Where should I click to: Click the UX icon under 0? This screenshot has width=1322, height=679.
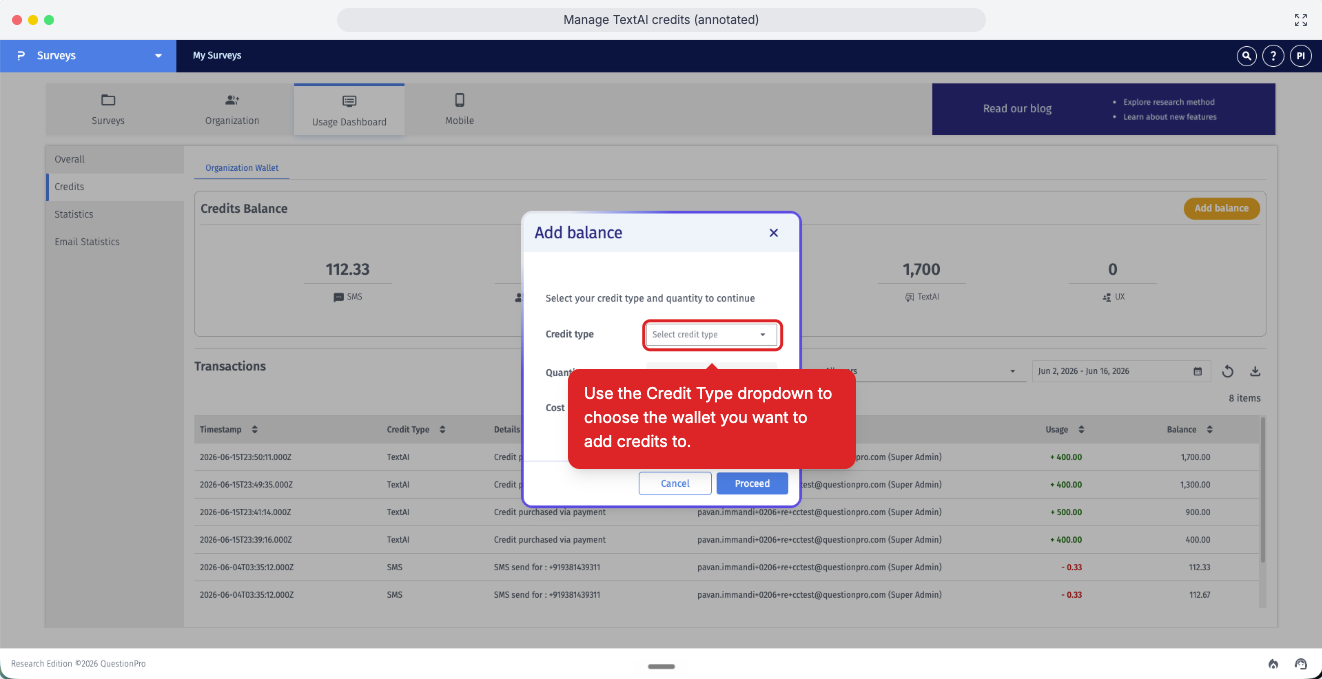click(1106, 297)
